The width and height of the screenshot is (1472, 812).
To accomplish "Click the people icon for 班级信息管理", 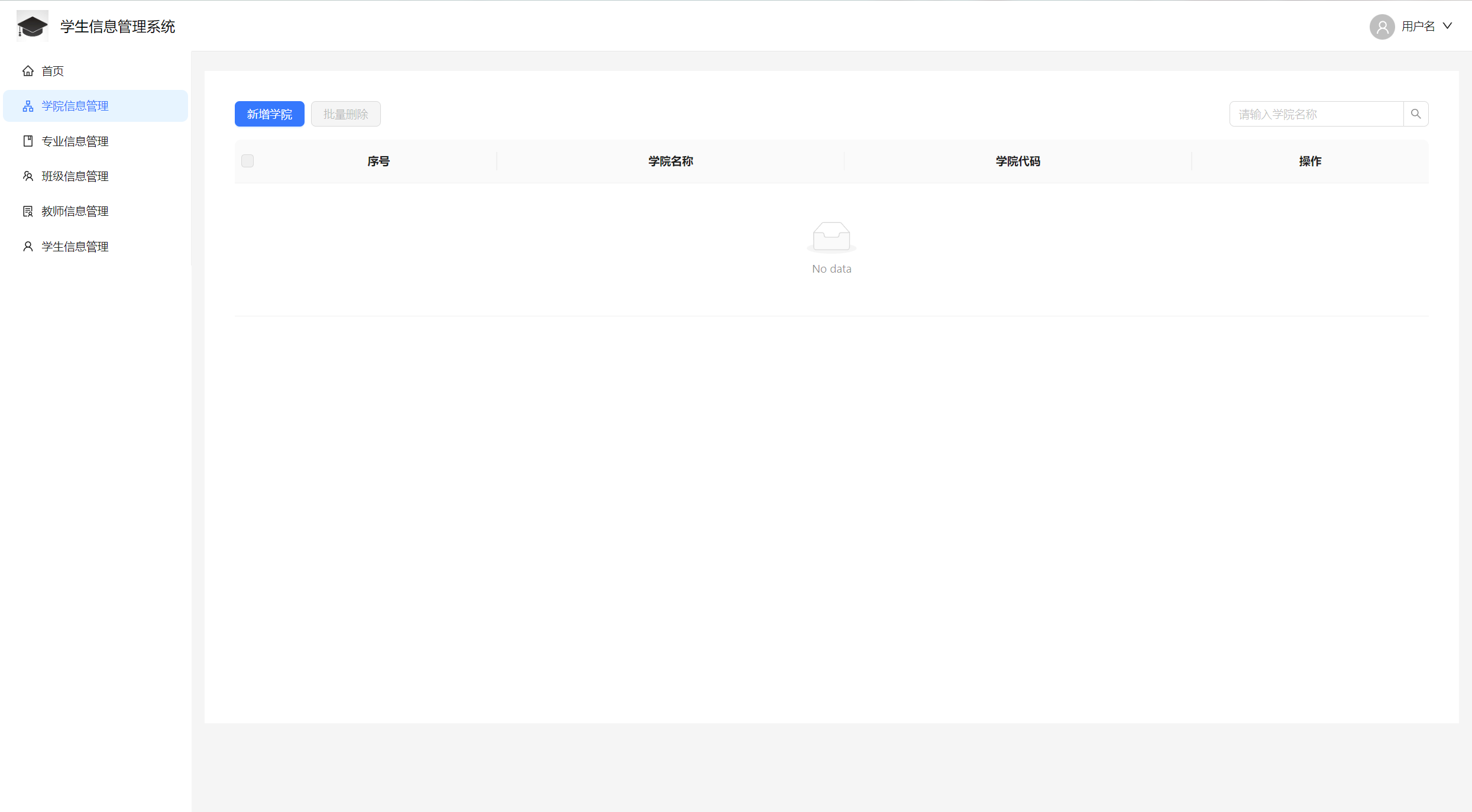I will (28, 176).
